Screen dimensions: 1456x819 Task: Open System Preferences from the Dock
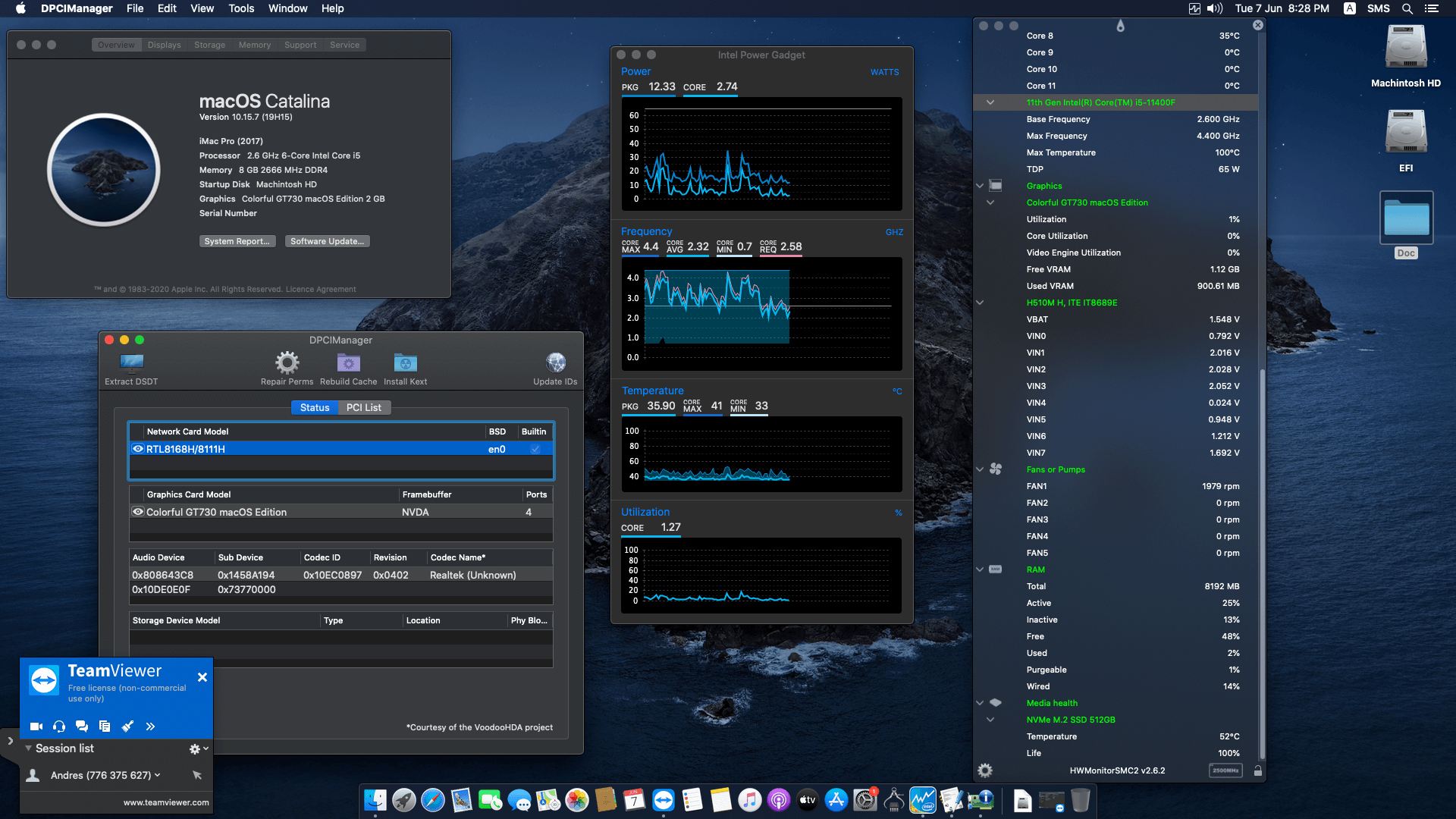pyautogui.click(x=865, y=800)
